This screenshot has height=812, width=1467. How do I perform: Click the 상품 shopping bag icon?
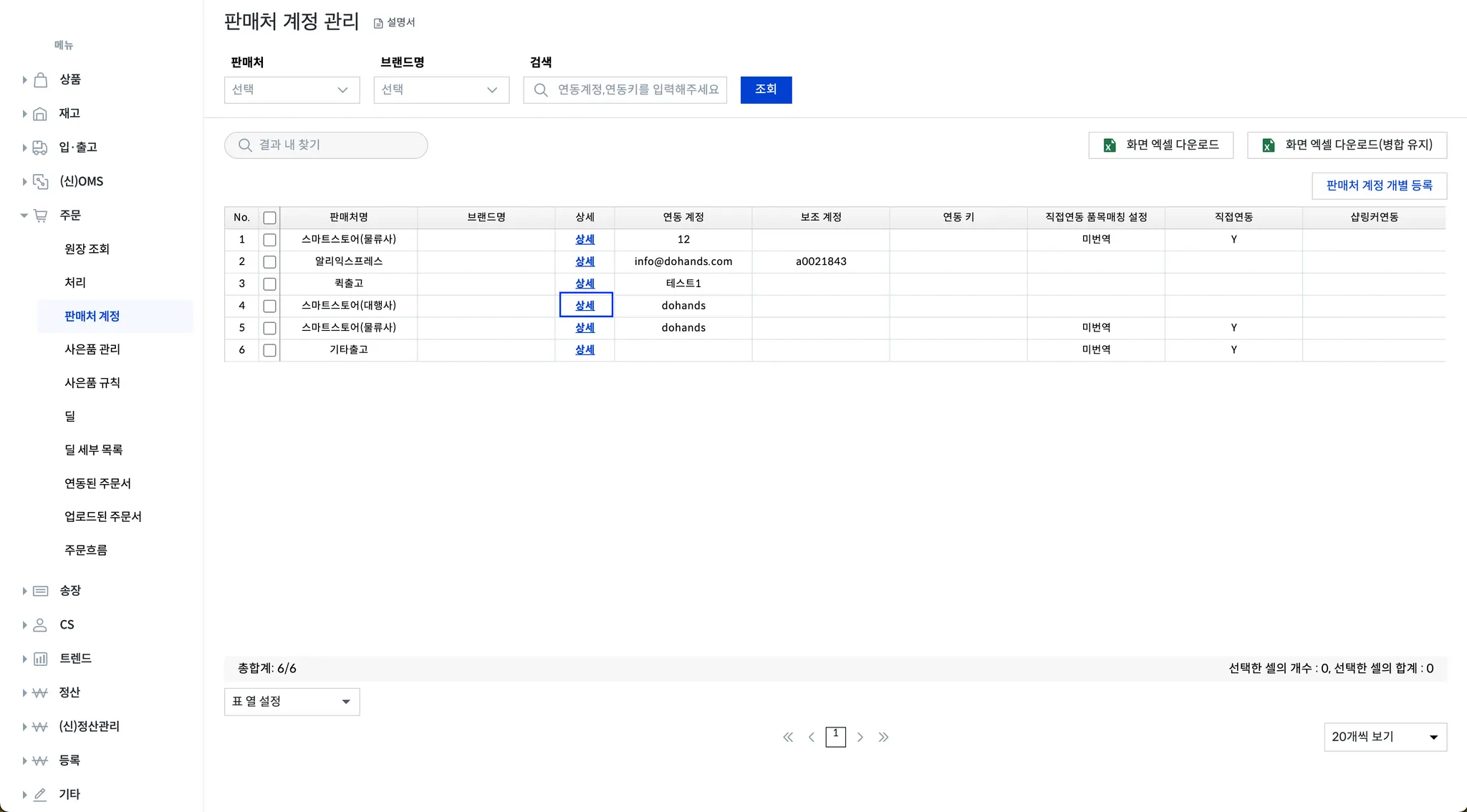point(41,79)
